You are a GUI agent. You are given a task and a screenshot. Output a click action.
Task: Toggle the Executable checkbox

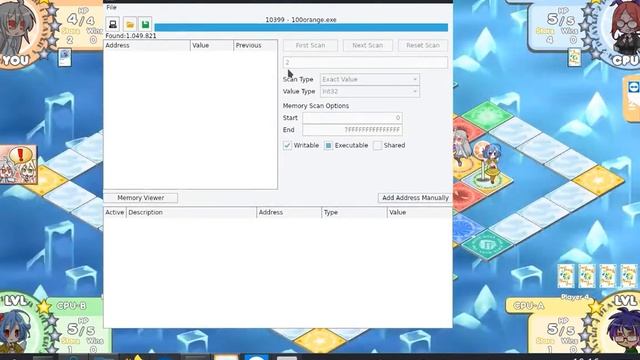(x=329, y=145)
